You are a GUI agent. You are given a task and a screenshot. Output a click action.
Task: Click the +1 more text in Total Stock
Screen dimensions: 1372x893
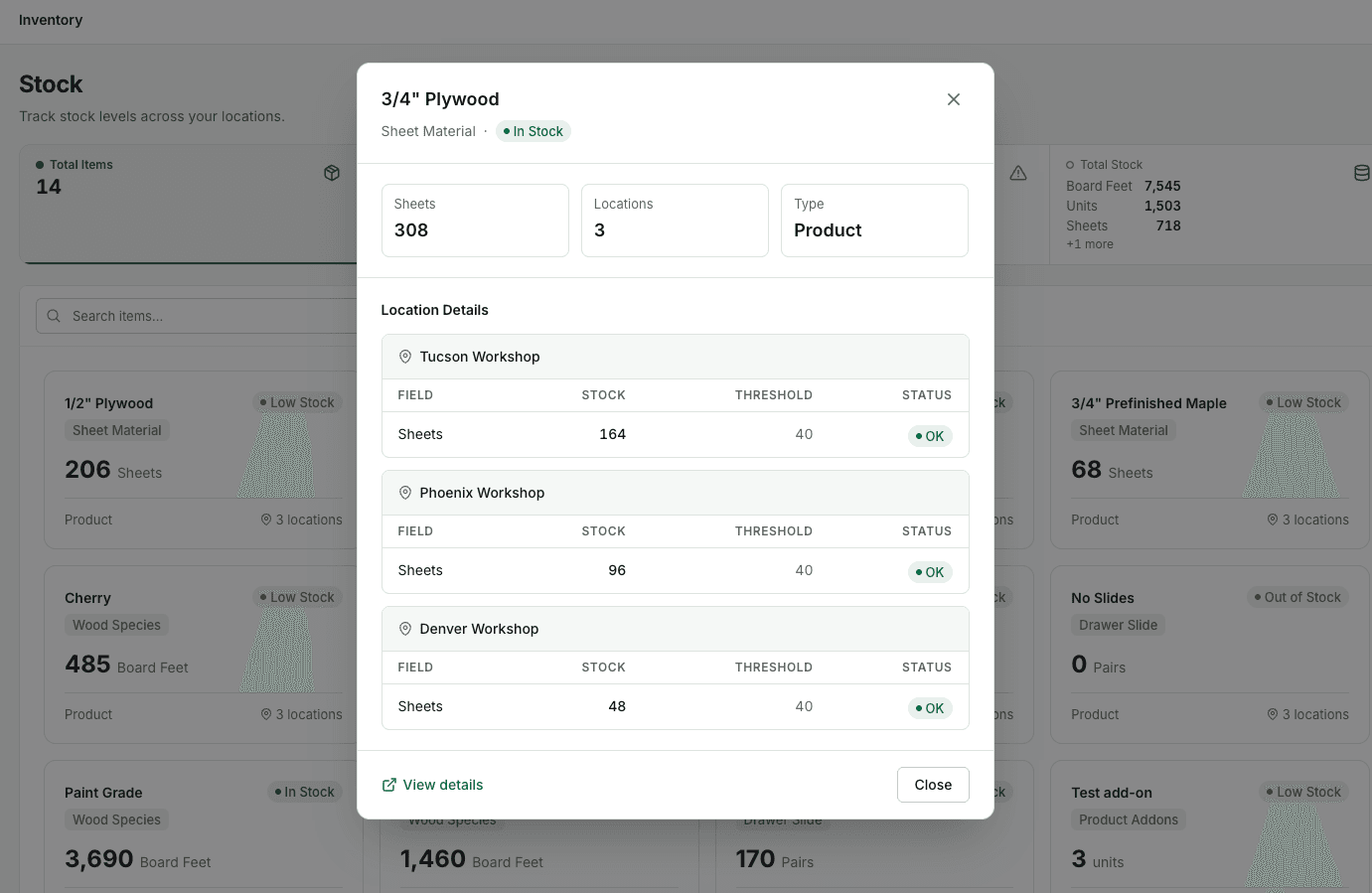(x=1090, y=244)
